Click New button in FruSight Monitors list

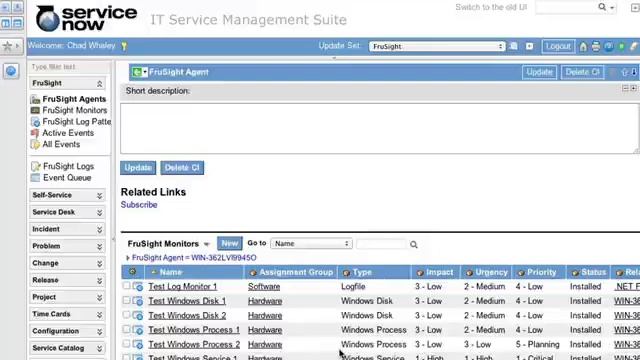pyautogui.click(x=229, y=244)
